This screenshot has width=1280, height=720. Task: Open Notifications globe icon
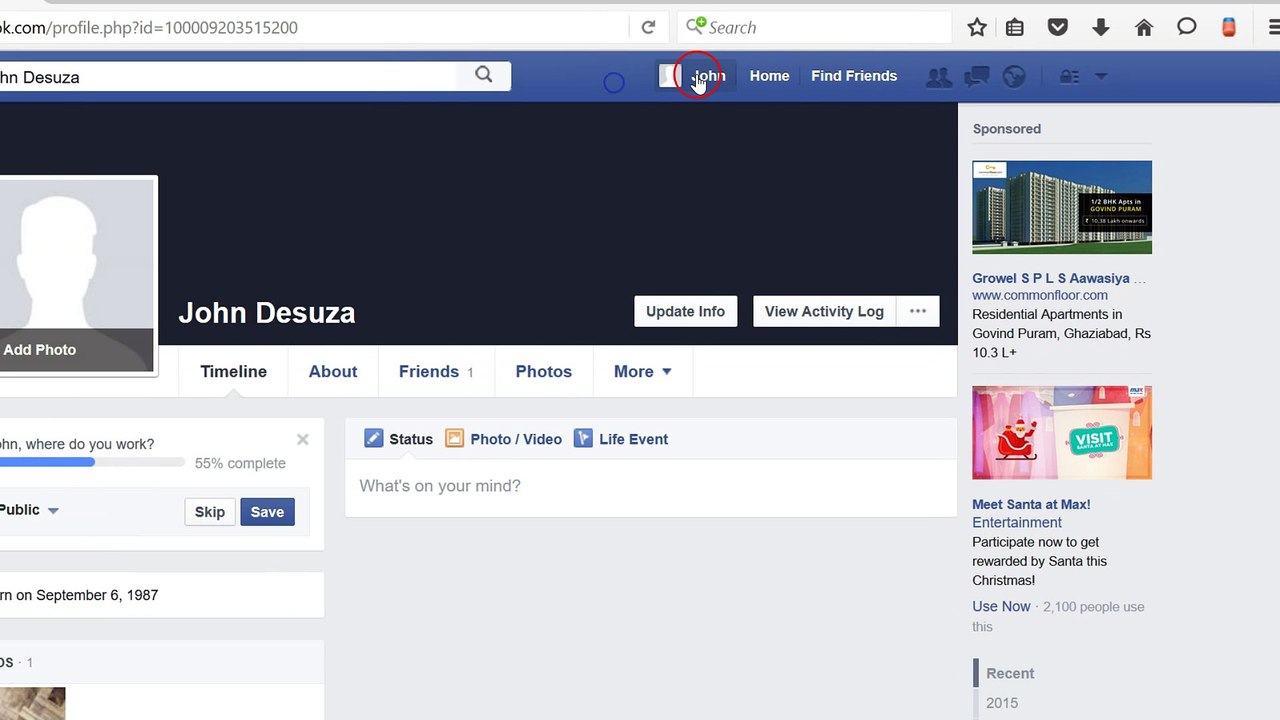pos(1014,76)
